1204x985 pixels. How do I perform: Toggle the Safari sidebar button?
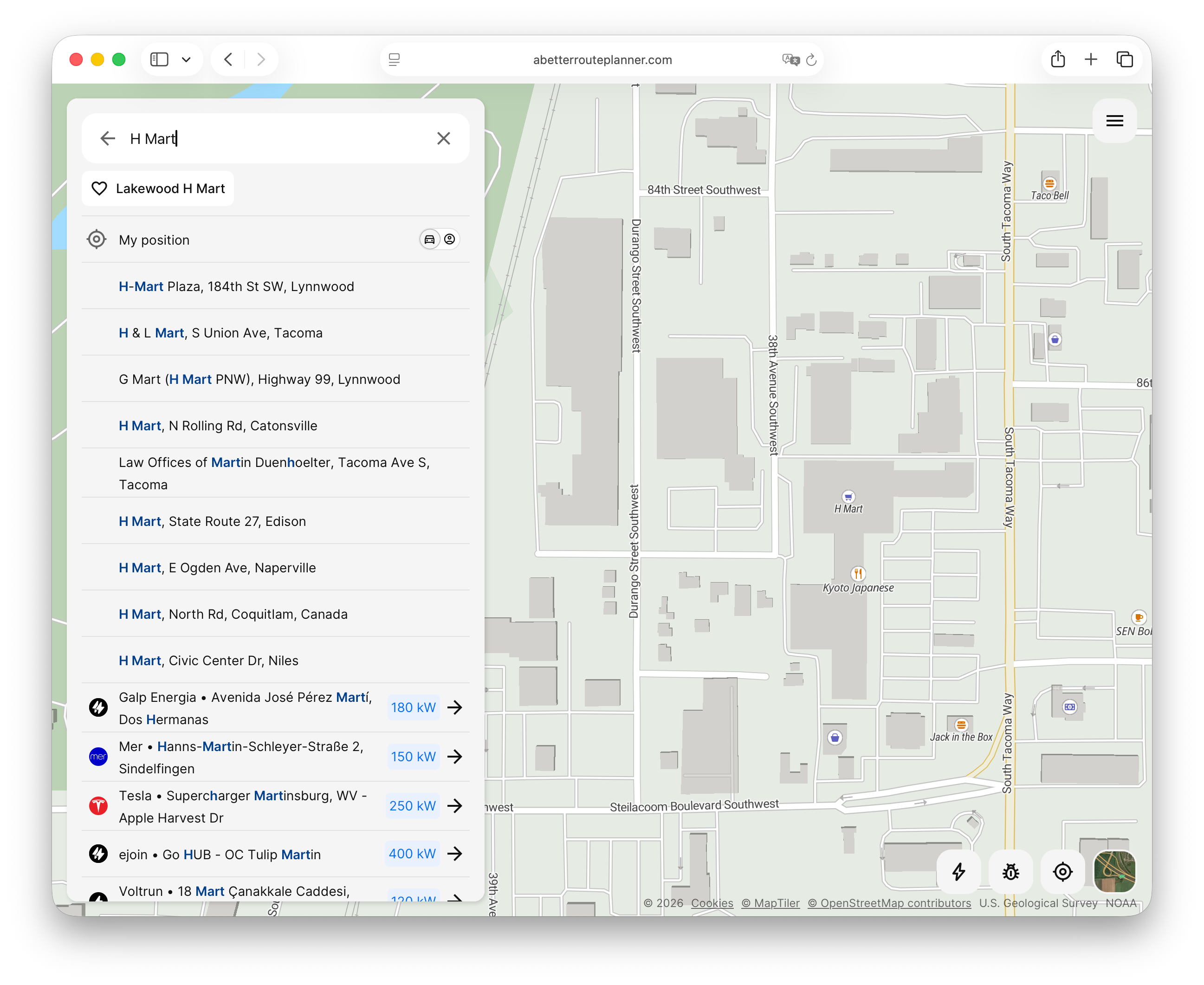click(x=160, y=59)
